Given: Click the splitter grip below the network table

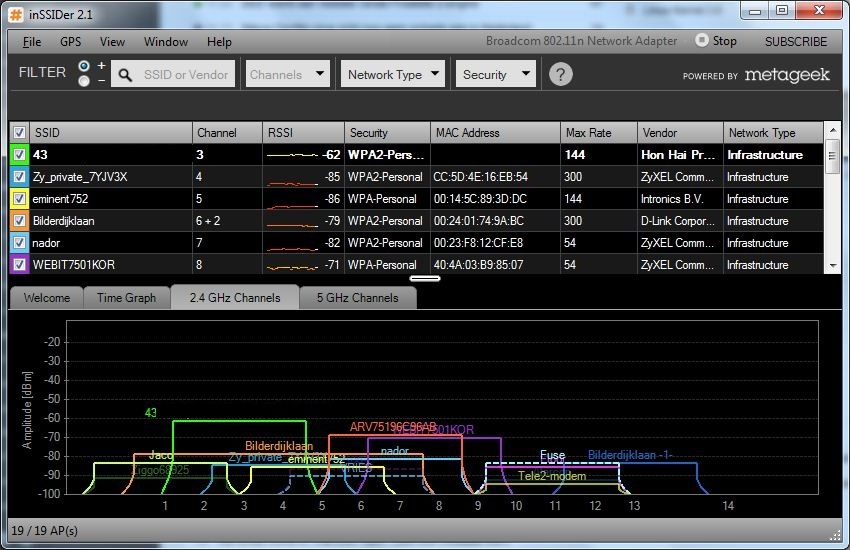Looking at the screenshot, I should [425, 279].
